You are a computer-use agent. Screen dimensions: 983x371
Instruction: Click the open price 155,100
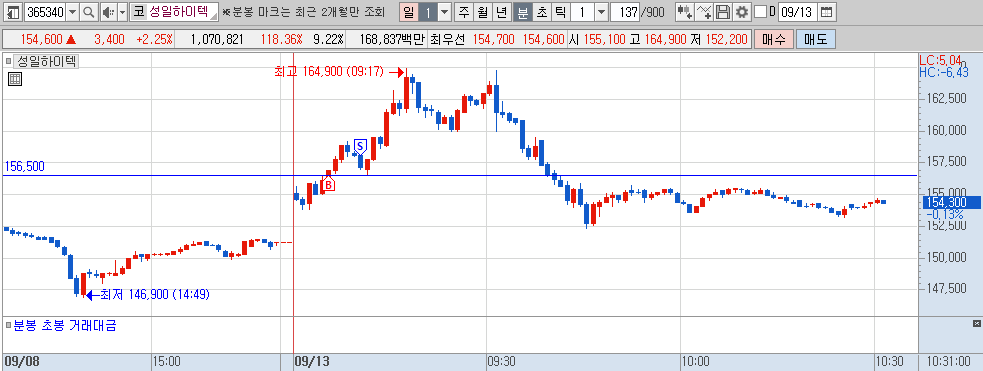coord(604,39)
